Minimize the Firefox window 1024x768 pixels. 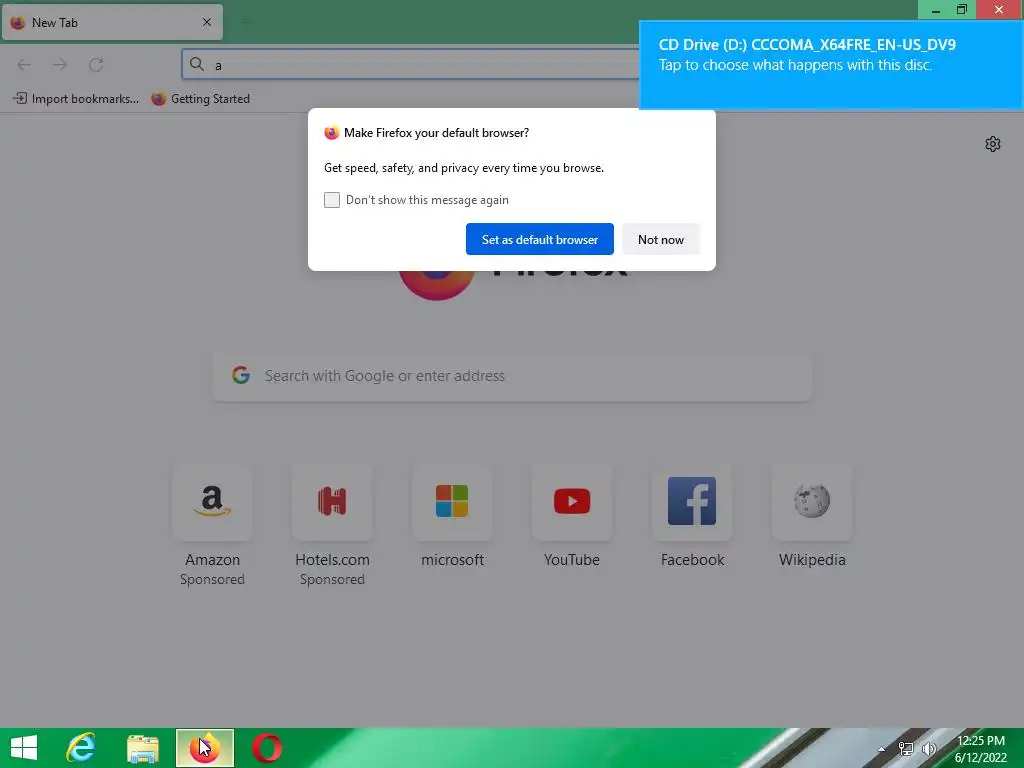tap(935, 9)
